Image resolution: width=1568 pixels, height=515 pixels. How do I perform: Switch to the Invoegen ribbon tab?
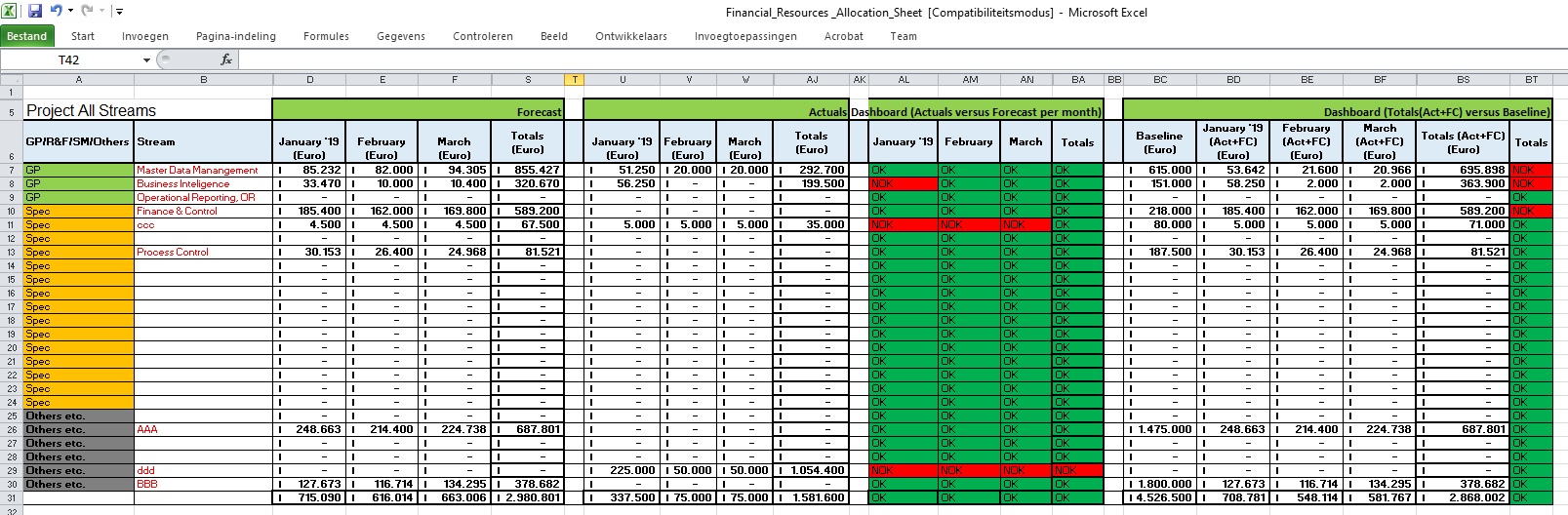tap(144, 36)
